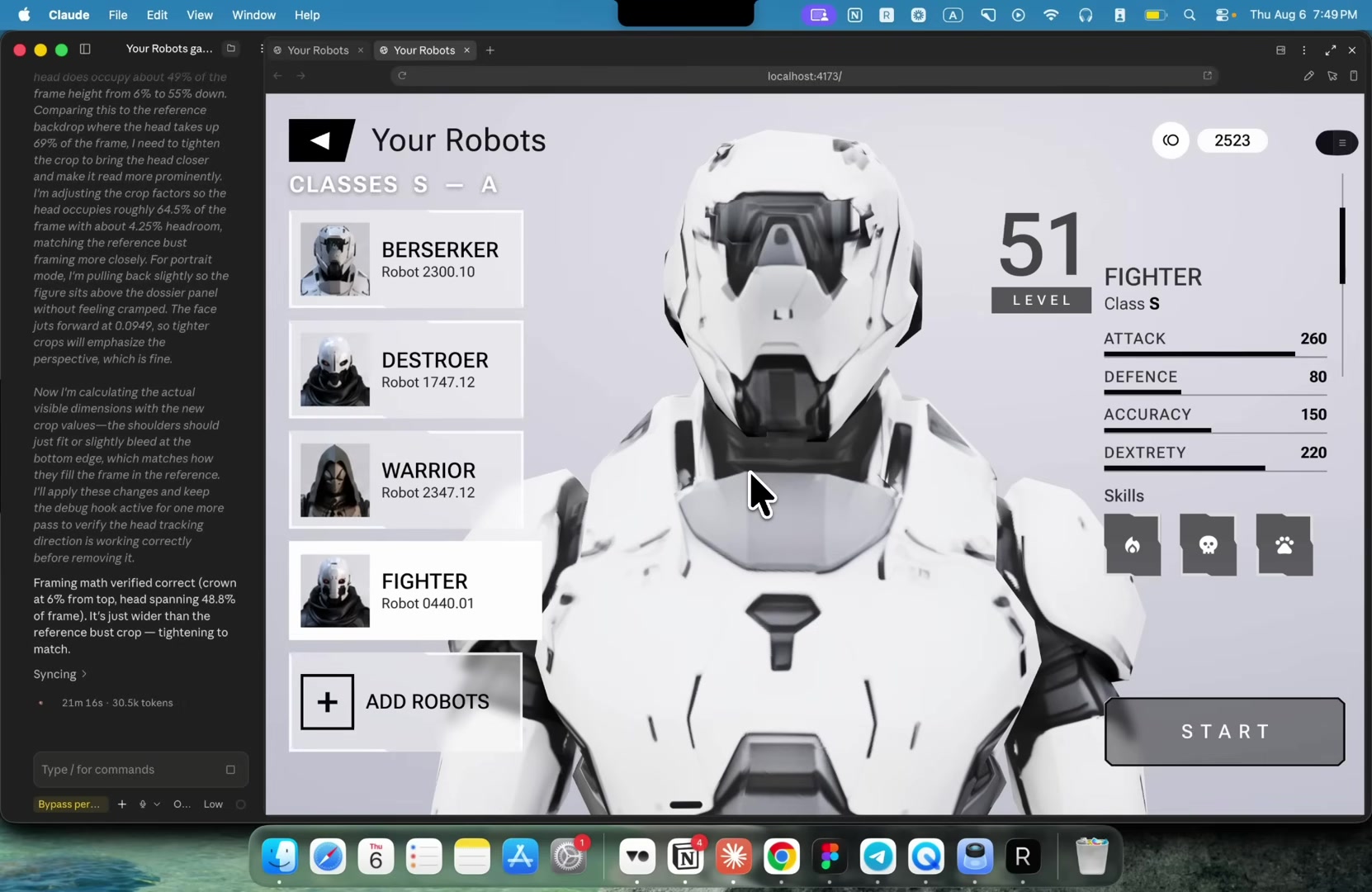Select the BERSERKER robot card
Image resolution: width=1372 pixels, height=892 pixels.
[x=406, y=259]
